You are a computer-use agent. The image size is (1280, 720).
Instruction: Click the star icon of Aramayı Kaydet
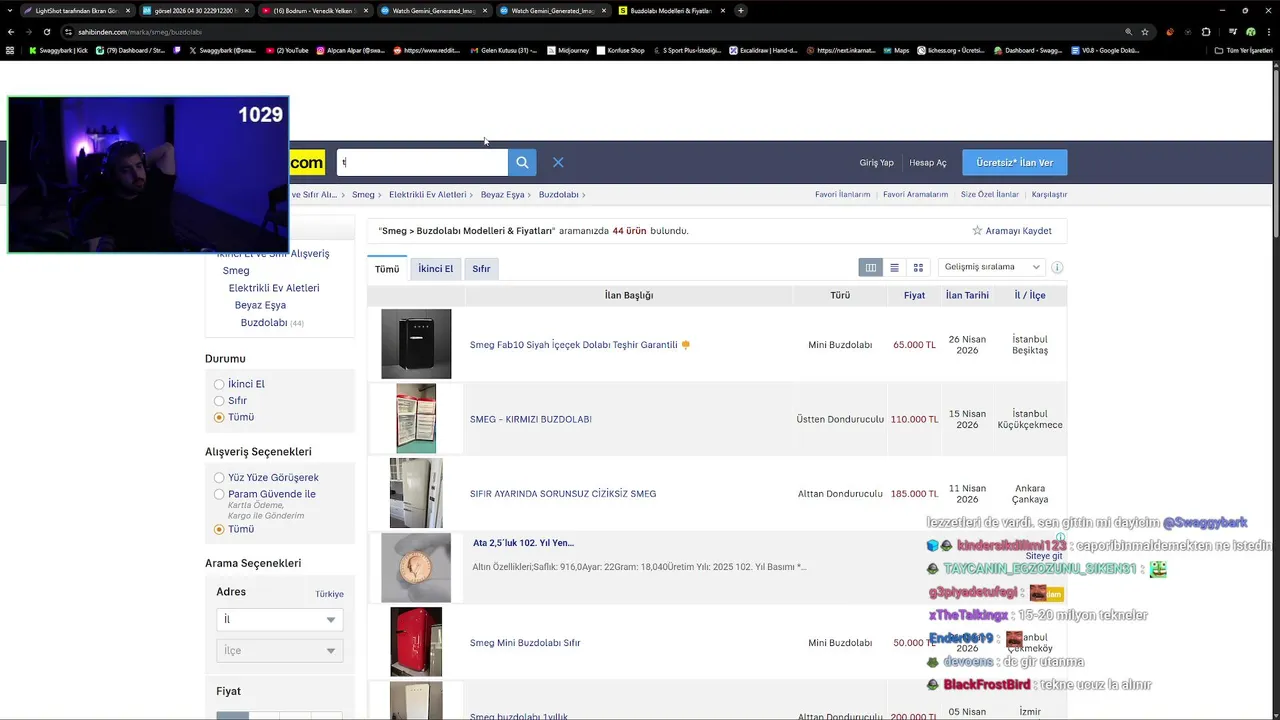977,231
